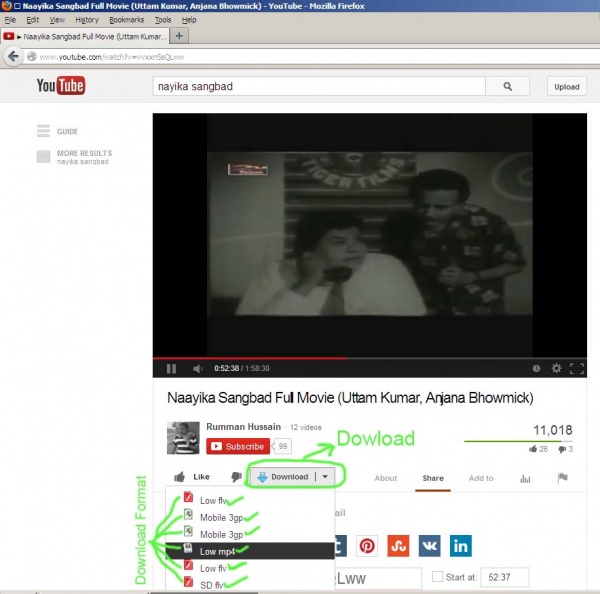Mute the video volume
The width and height of the screenshot is (600, 594).
[x=197, y=369]
